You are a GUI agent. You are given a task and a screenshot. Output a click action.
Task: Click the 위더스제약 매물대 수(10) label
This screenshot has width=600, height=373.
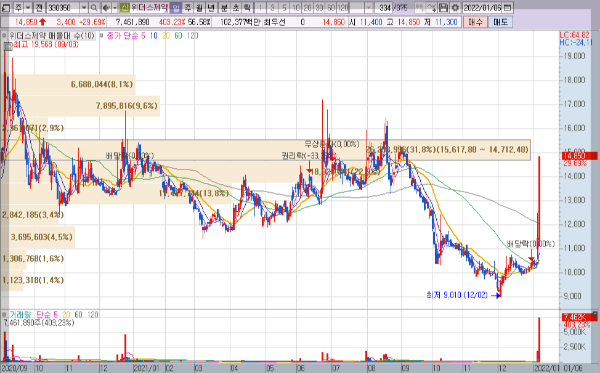click(x=52, y=36)
